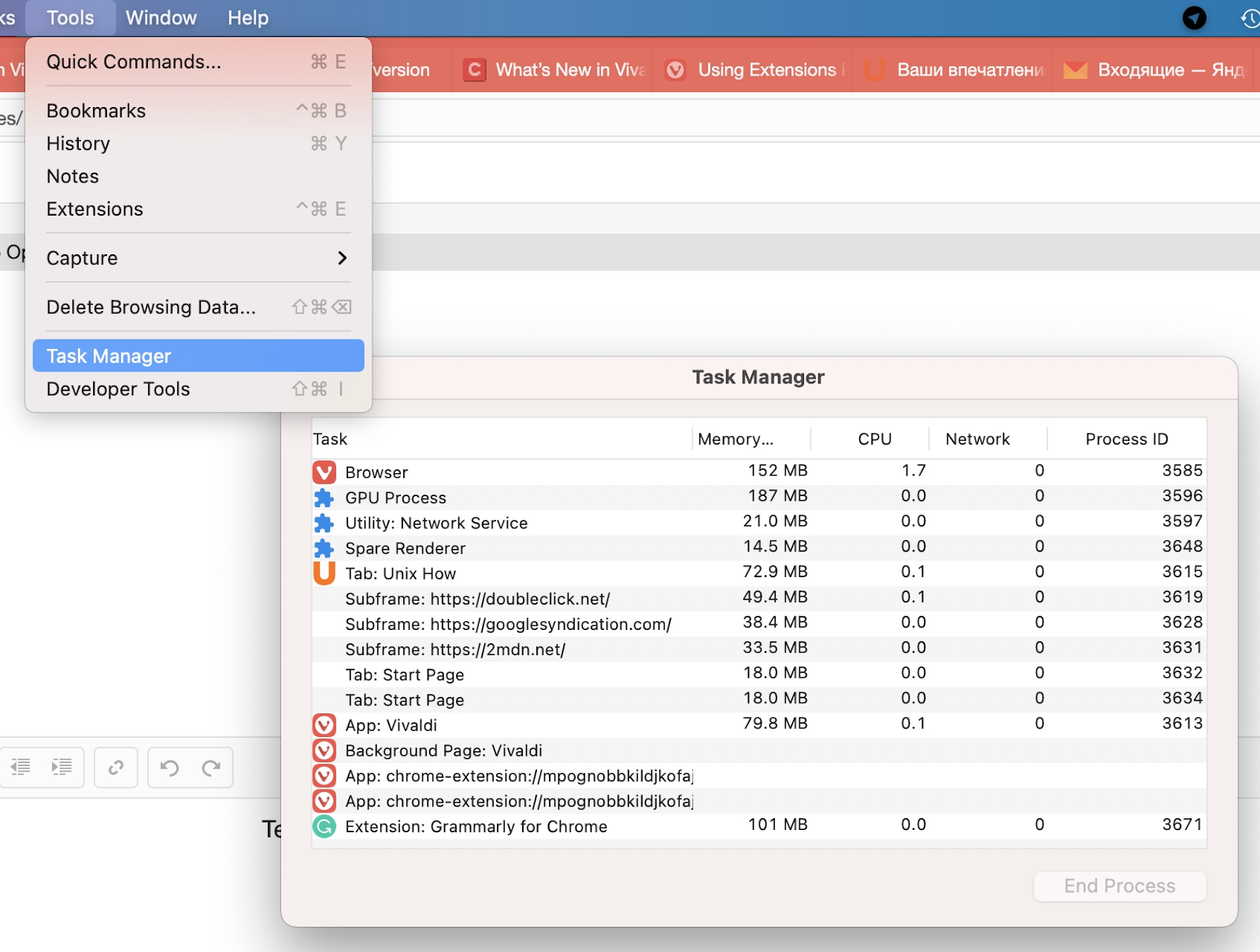Screen dimensions: 1260x952
Task: Click the Telegram icon in the macOS menu bar
Action: (x=1194, y=17)
